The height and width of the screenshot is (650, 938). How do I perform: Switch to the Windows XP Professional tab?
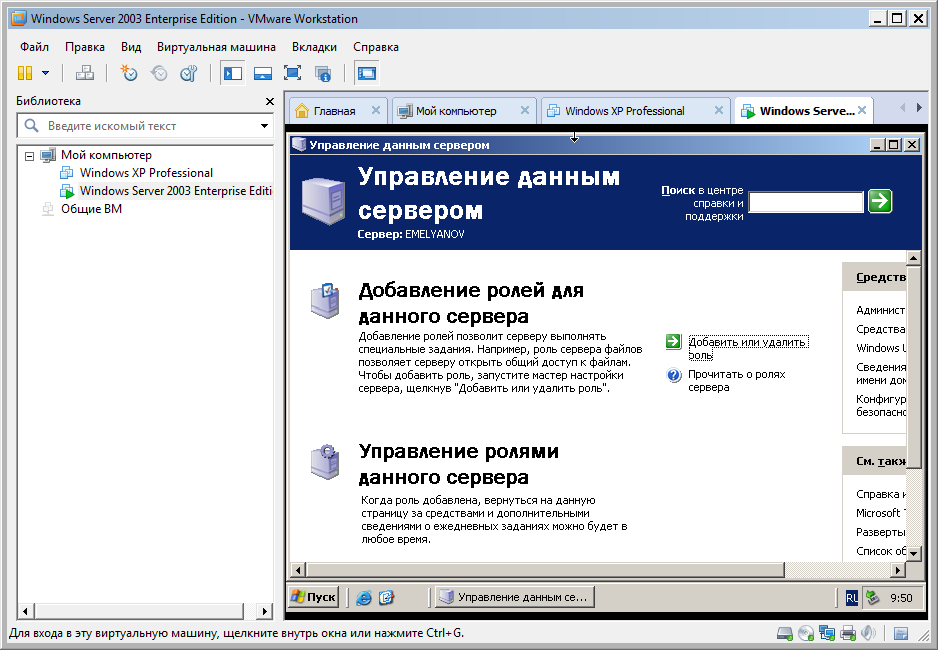pyautogui.click(x=625, y=111)
